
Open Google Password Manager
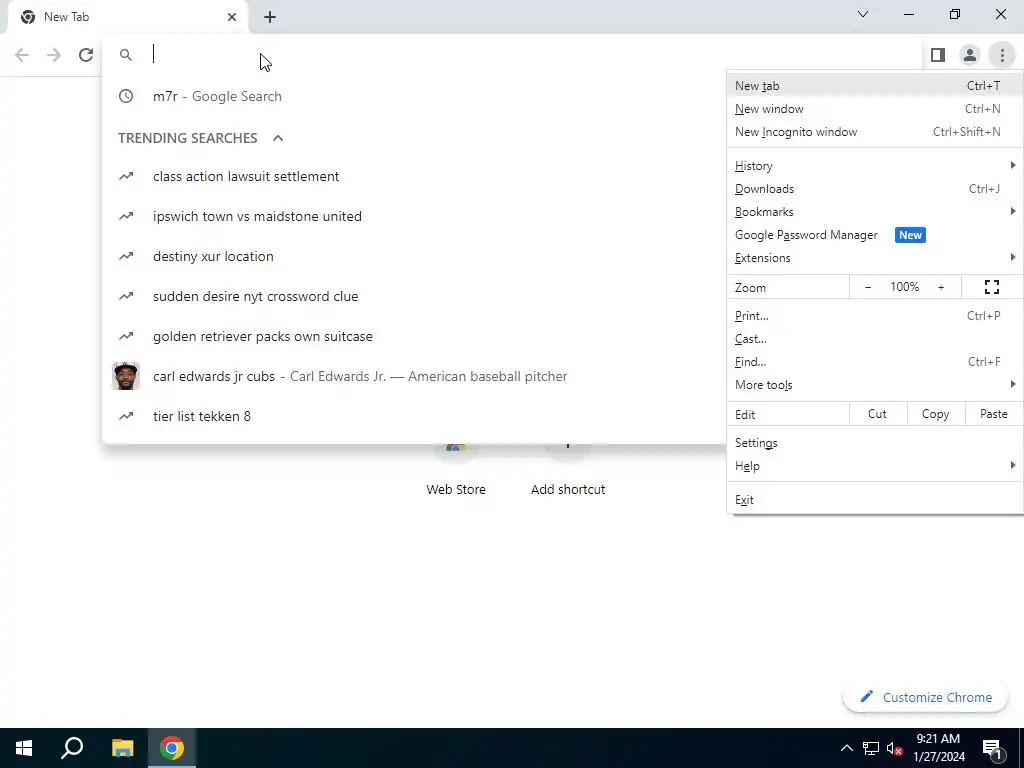[x=874, y=235]
